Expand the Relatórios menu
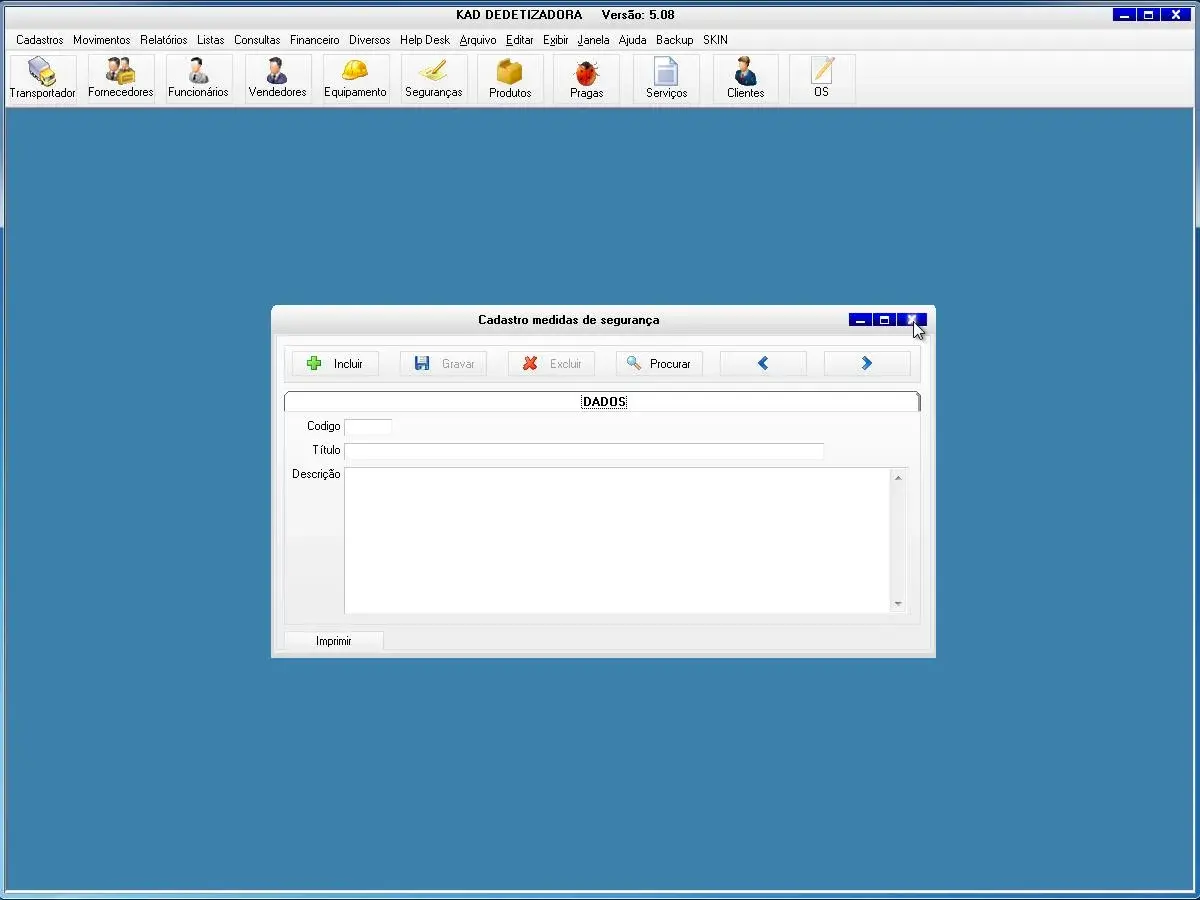 [164, 40]
